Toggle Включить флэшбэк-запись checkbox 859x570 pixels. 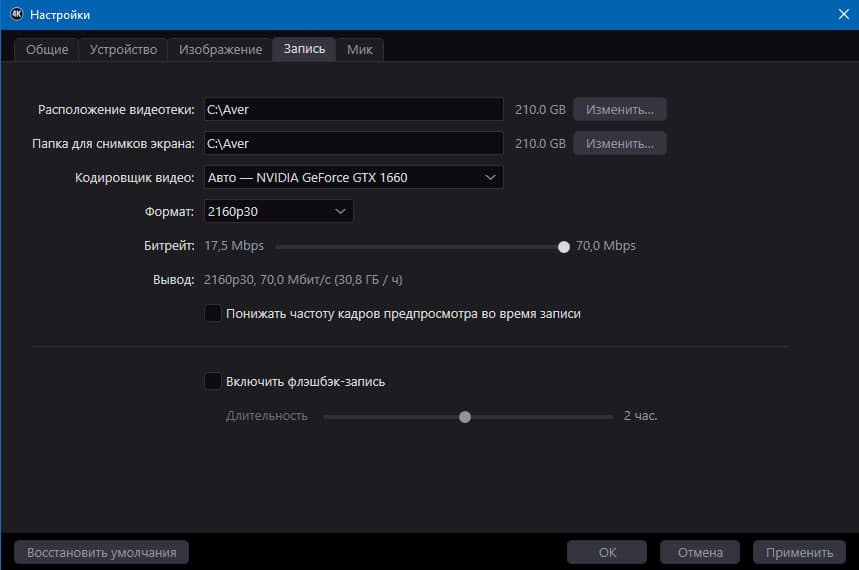click(x=213, y=381)
